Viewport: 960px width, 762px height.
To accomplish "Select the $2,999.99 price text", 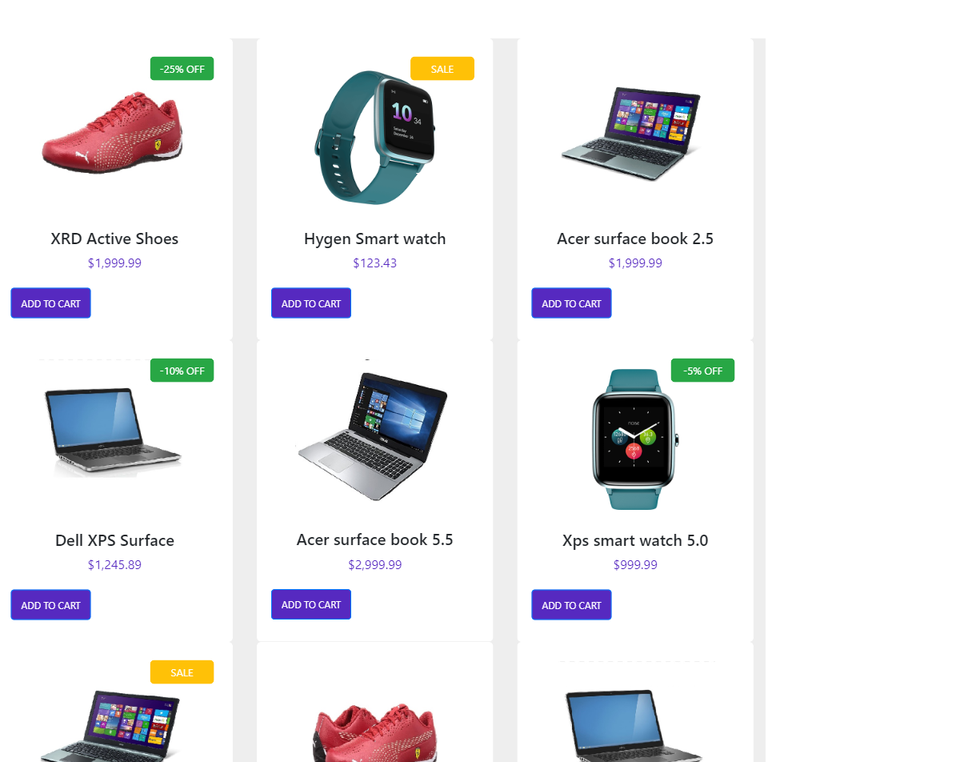I will pyautogui.click(x=375, y=564).
